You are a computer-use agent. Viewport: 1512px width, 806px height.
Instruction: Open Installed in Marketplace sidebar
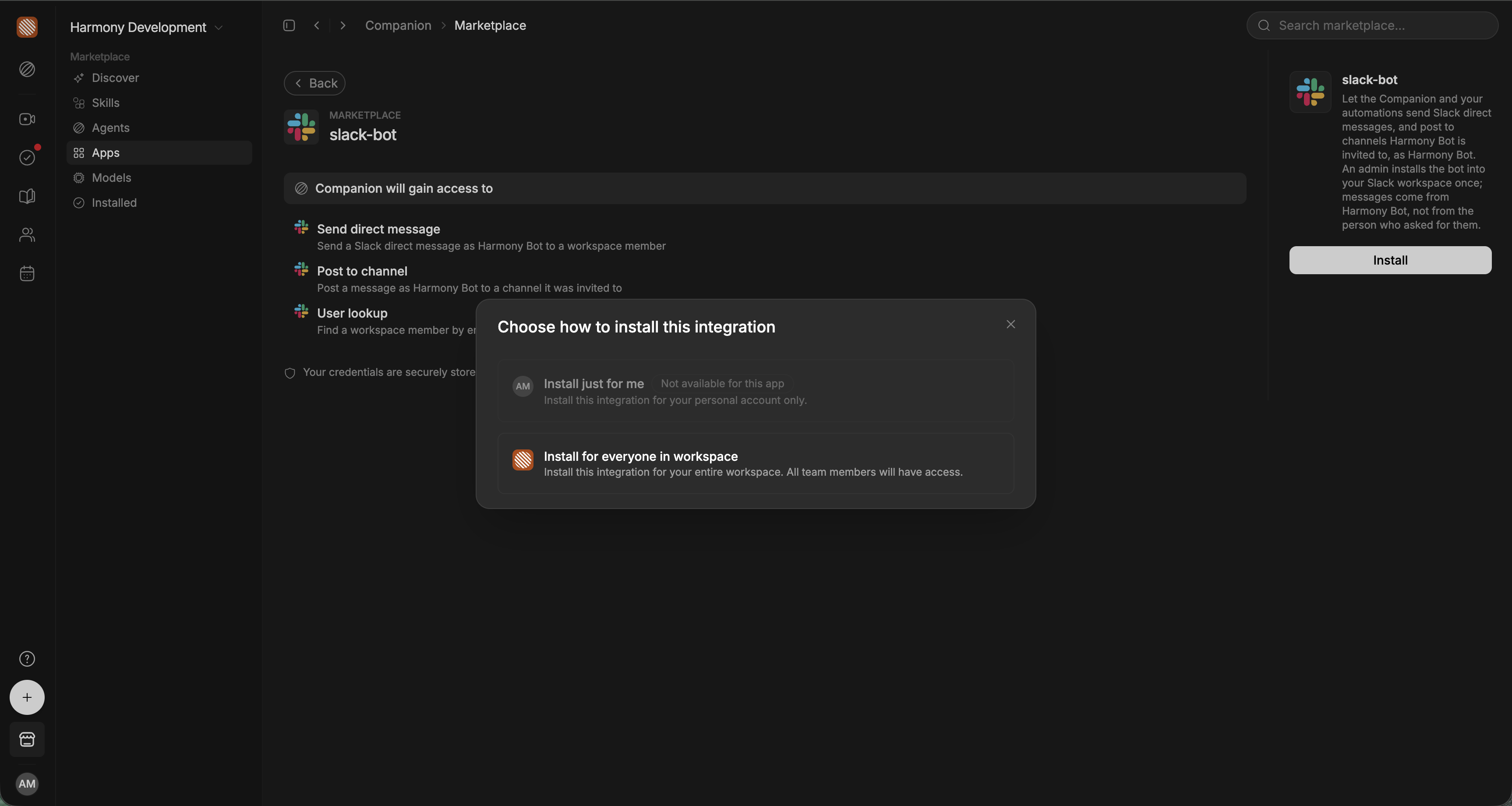(x=159, y=202)
